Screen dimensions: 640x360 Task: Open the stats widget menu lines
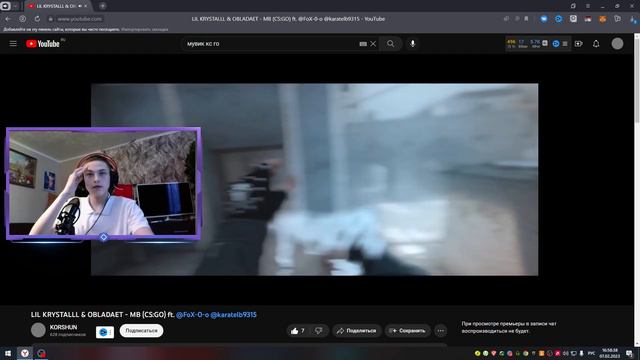click(x=565, y=44)
